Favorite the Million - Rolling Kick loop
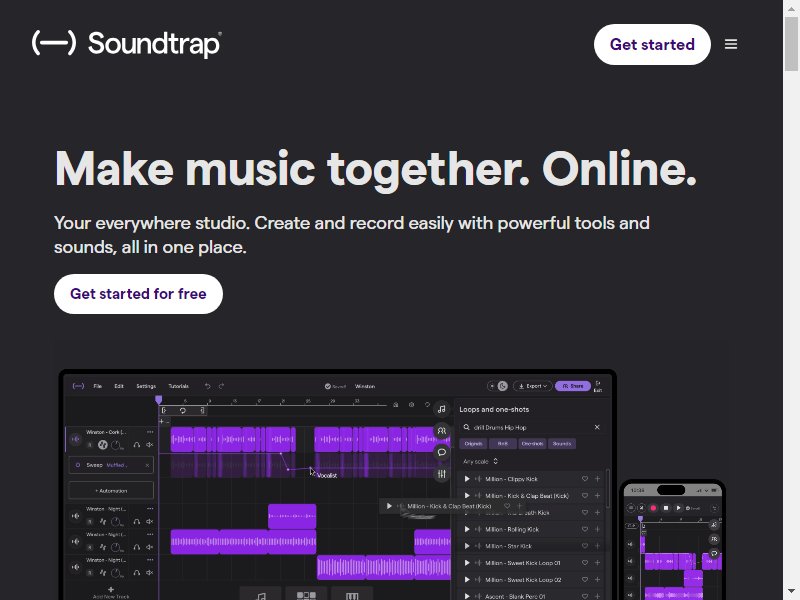The width and height of the screenshot is (800, 600). (585, 530)
